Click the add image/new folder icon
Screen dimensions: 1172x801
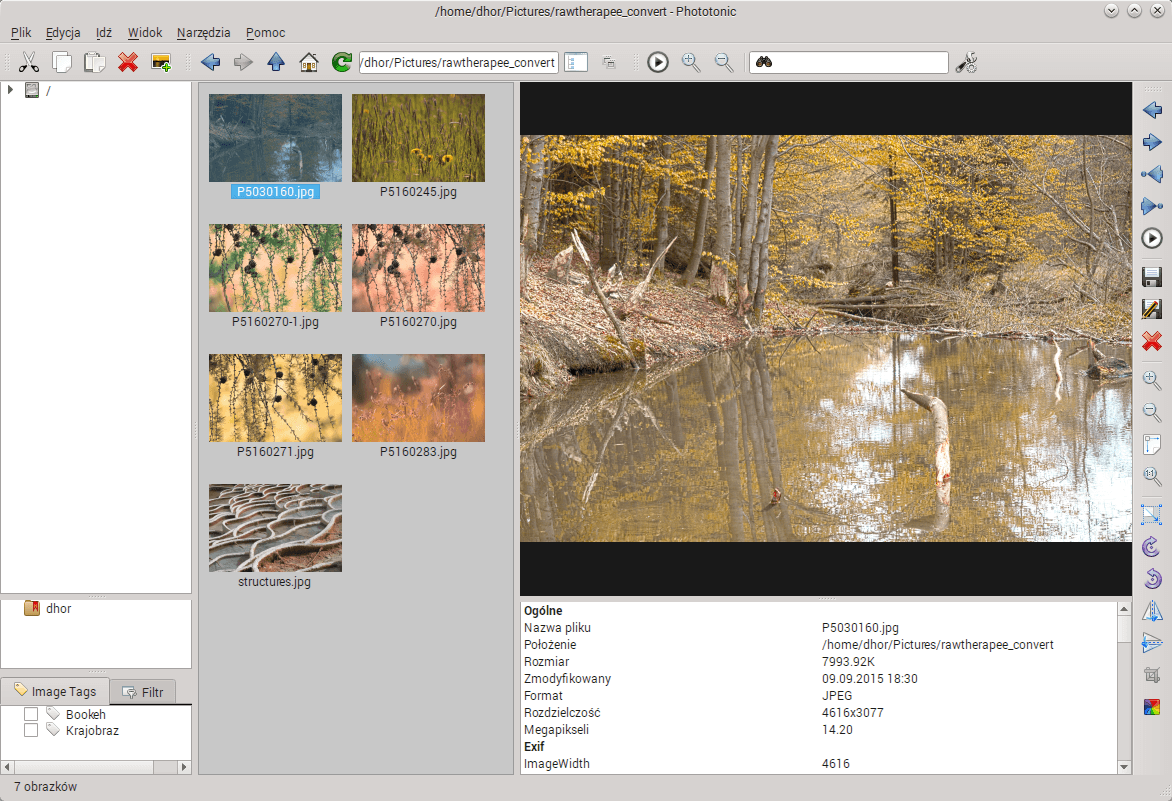161,62
